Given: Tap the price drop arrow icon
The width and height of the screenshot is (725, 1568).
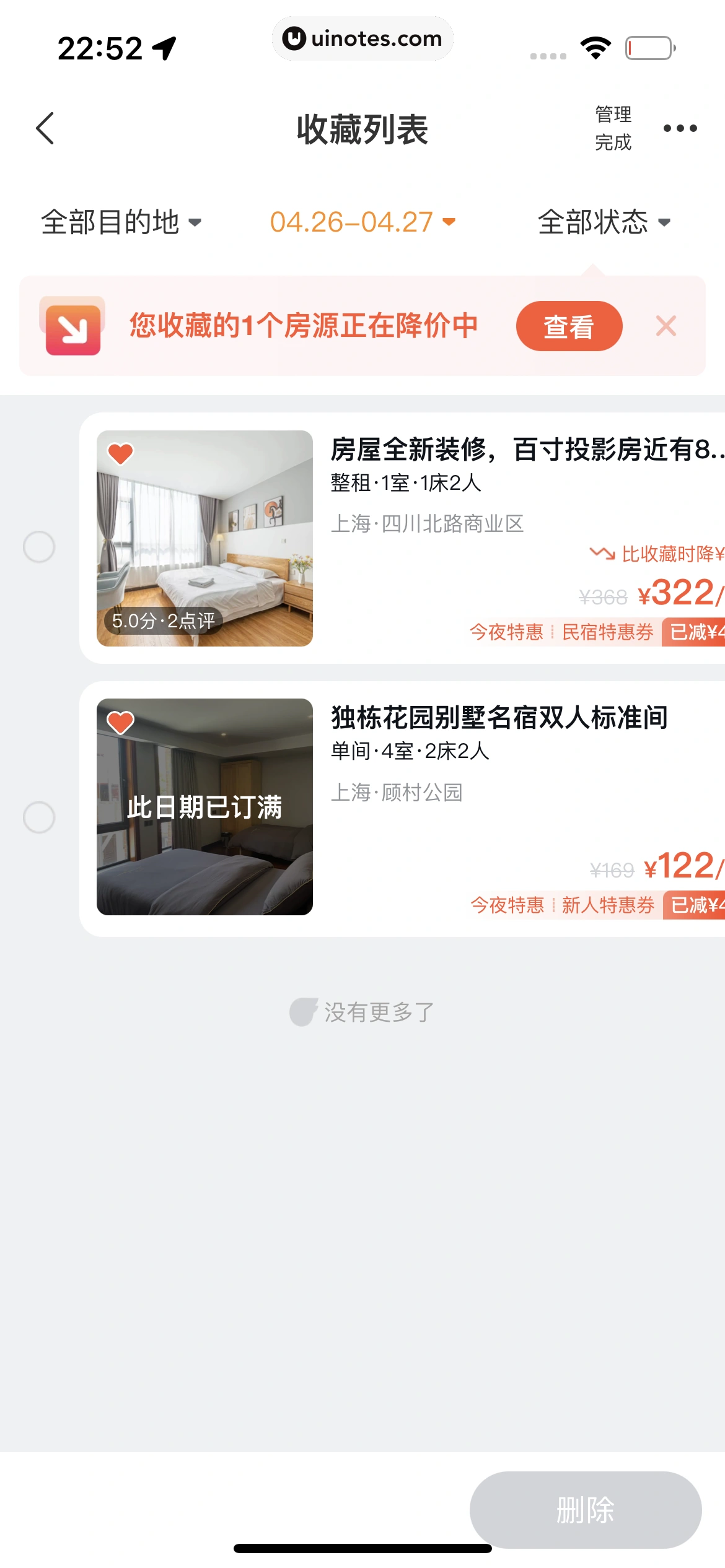Looking at the screenshot, I should [x=72, y=326].
